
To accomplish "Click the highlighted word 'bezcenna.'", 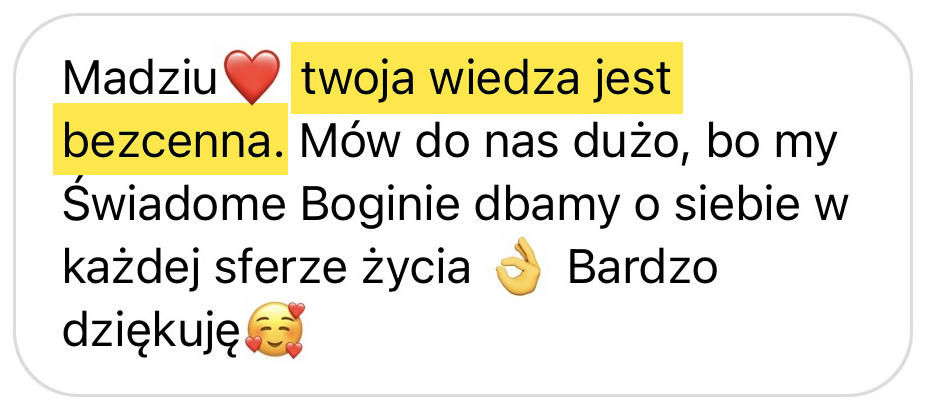I will coord(173,141).
